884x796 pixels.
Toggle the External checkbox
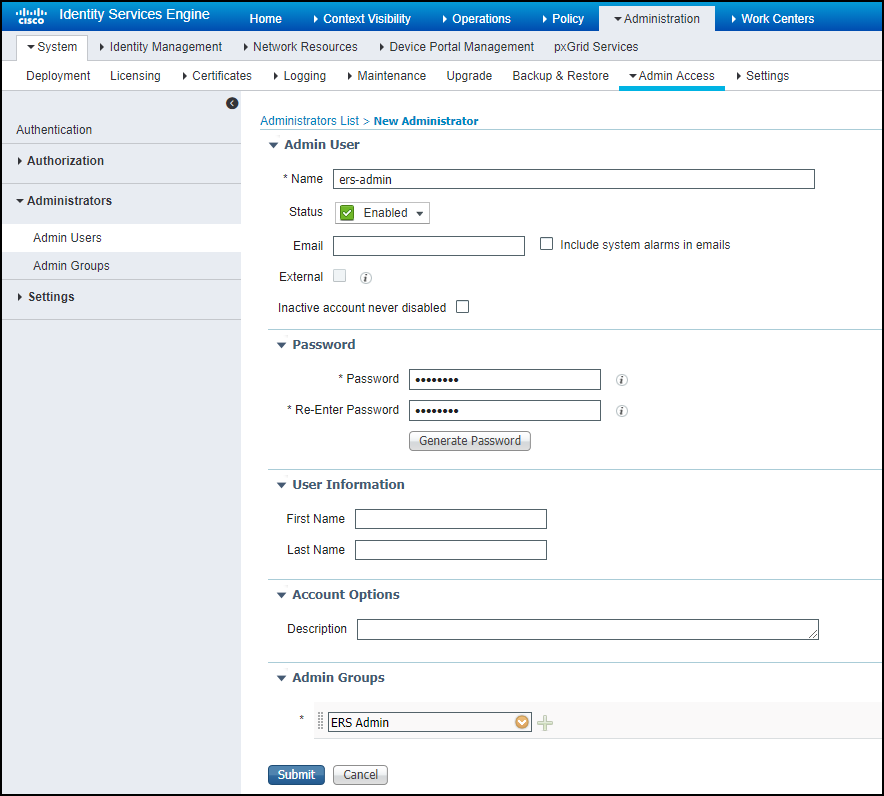pyautogui.click(x=340, y=276)
